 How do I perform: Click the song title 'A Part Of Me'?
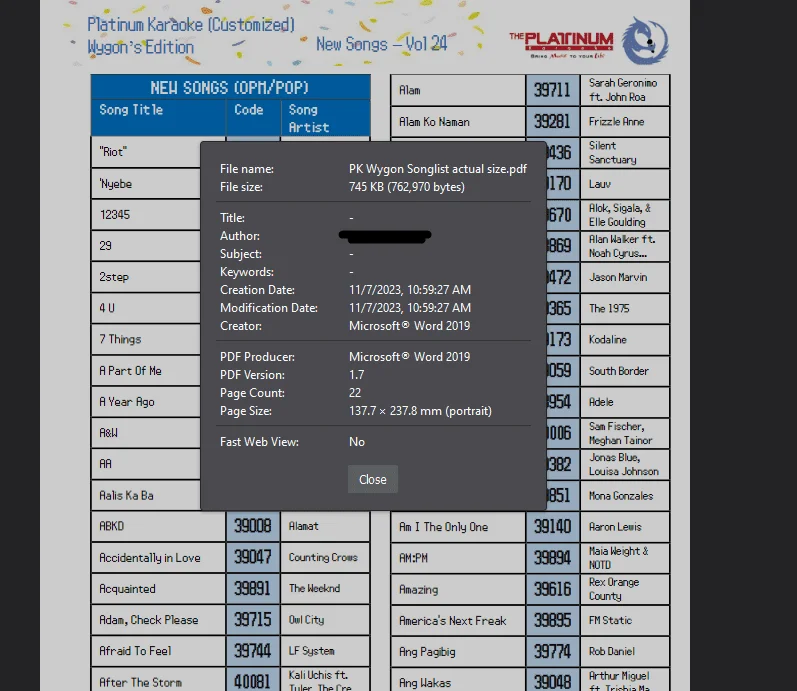131,371
